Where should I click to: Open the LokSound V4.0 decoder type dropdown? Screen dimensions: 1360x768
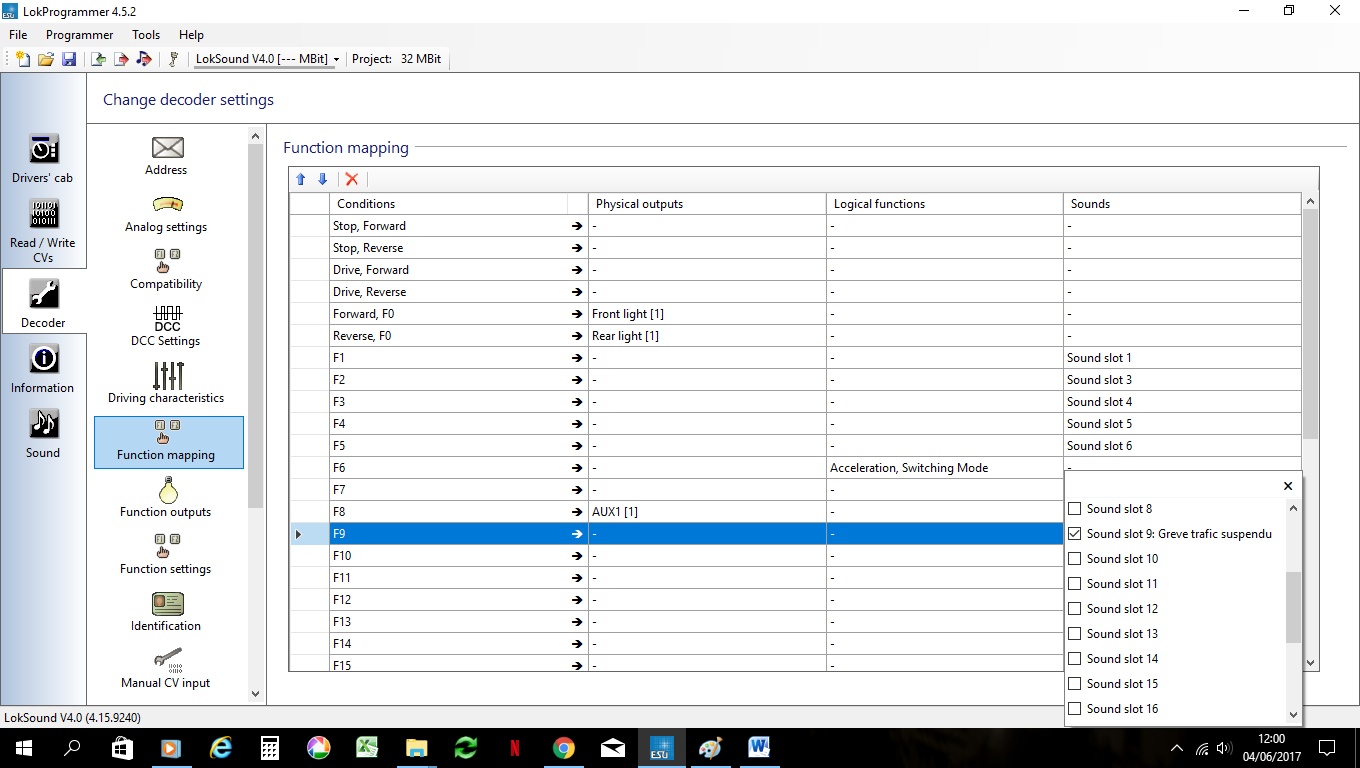point(267,59)
